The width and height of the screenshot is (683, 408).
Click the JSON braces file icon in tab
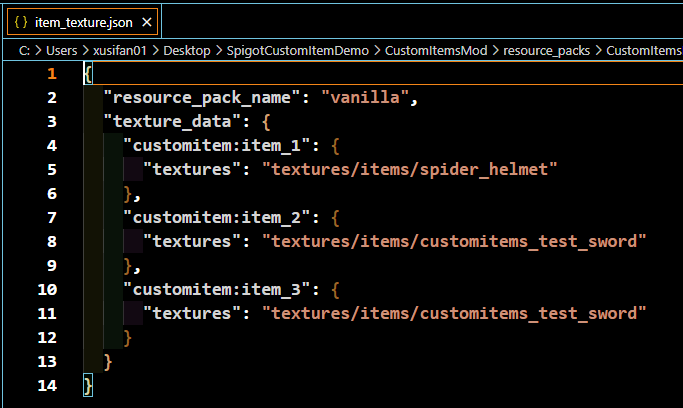click(21, 22)
